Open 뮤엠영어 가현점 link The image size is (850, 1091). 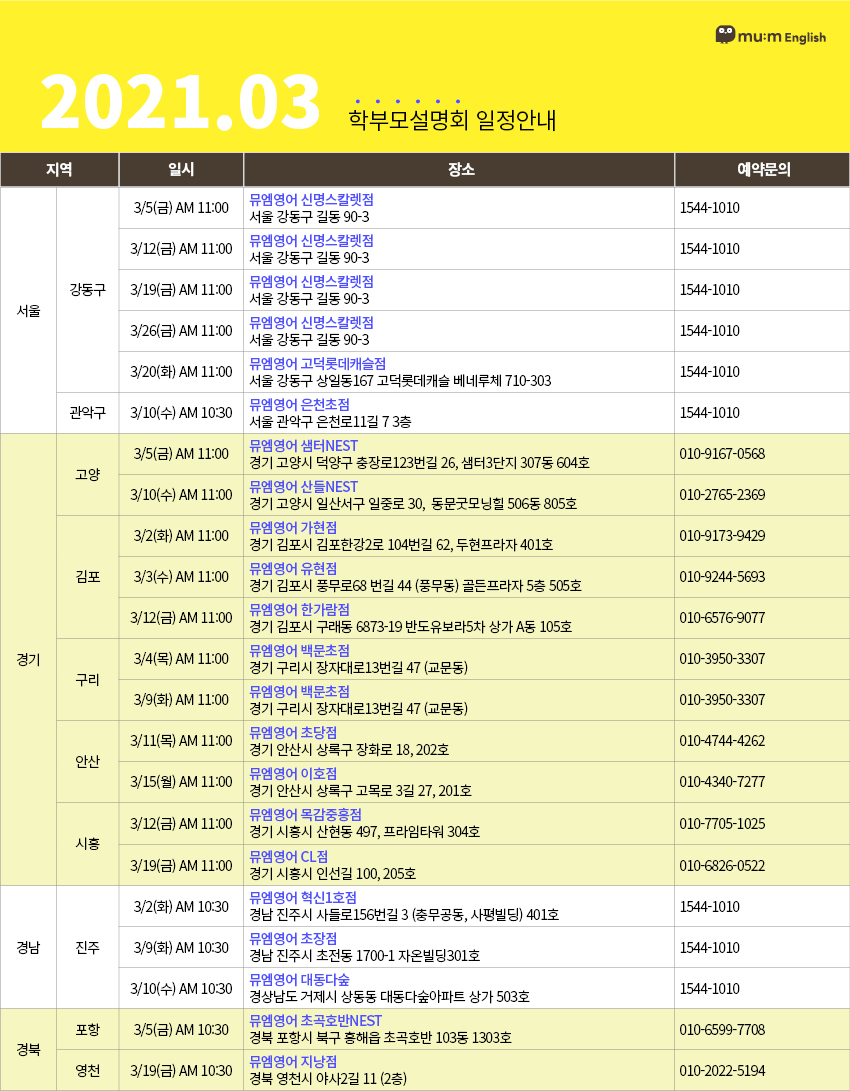coord(294,528)
